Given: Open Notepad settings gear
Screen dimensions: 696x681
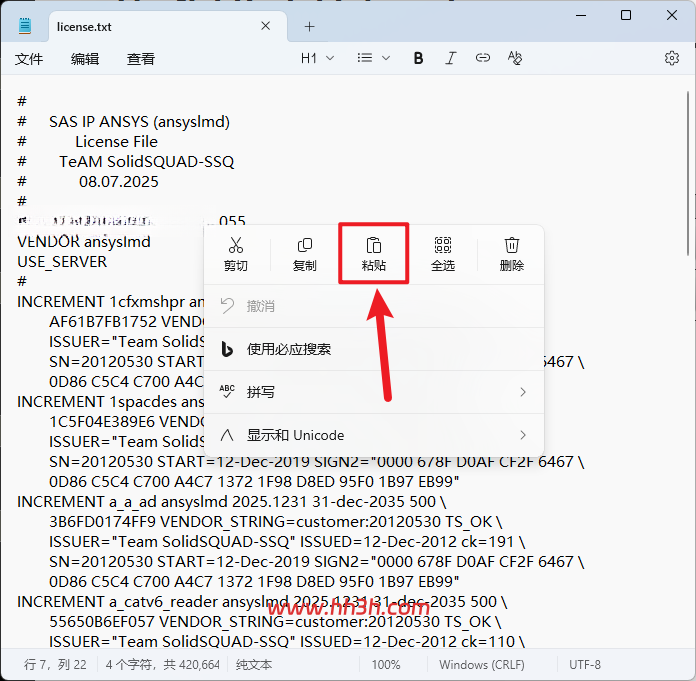Looking at the screenshot, I should (672, 58).
